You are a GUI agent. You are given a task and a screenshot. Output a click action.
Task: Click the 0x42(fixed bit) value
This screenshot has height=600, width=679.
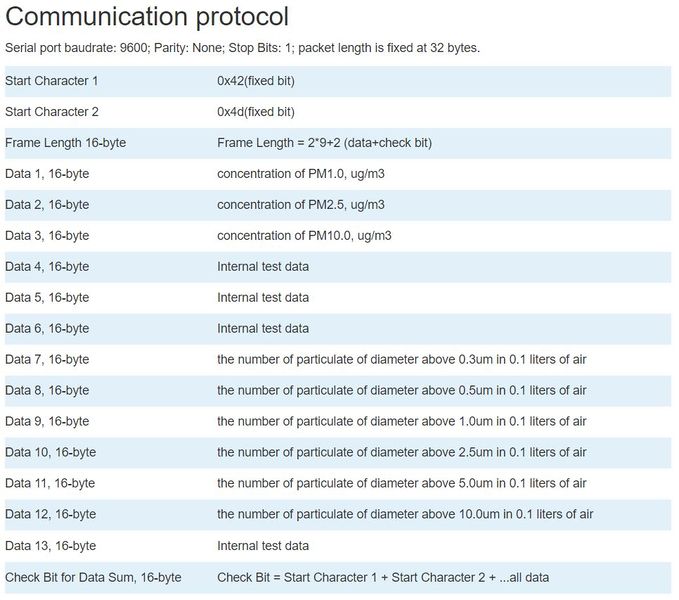[x=256, y=81]
